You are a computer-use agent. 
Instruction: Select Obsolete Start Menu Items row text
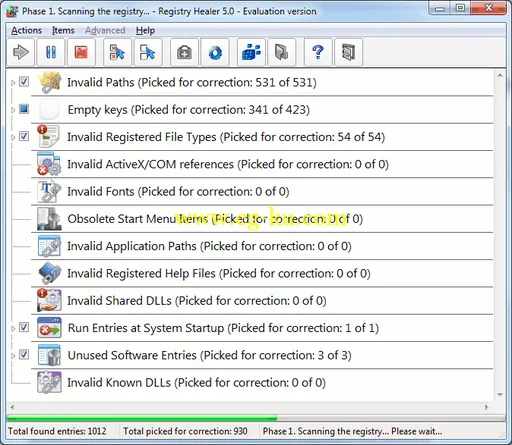(x=215, y=219)
